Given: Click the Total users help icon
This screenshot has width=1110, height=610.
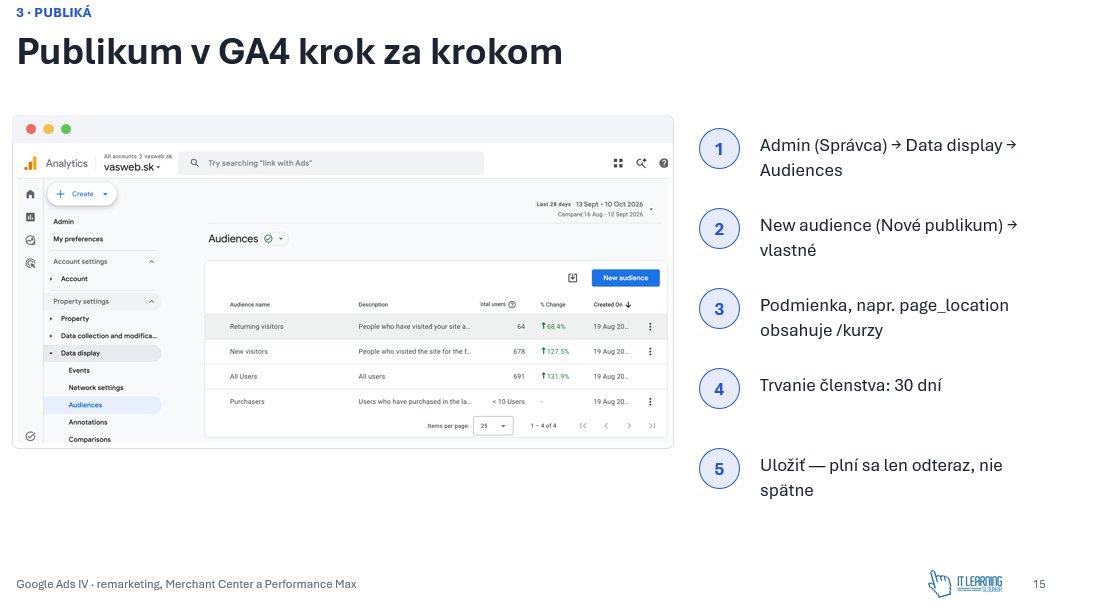Looking at the screenshot, I should click(512, 305).
